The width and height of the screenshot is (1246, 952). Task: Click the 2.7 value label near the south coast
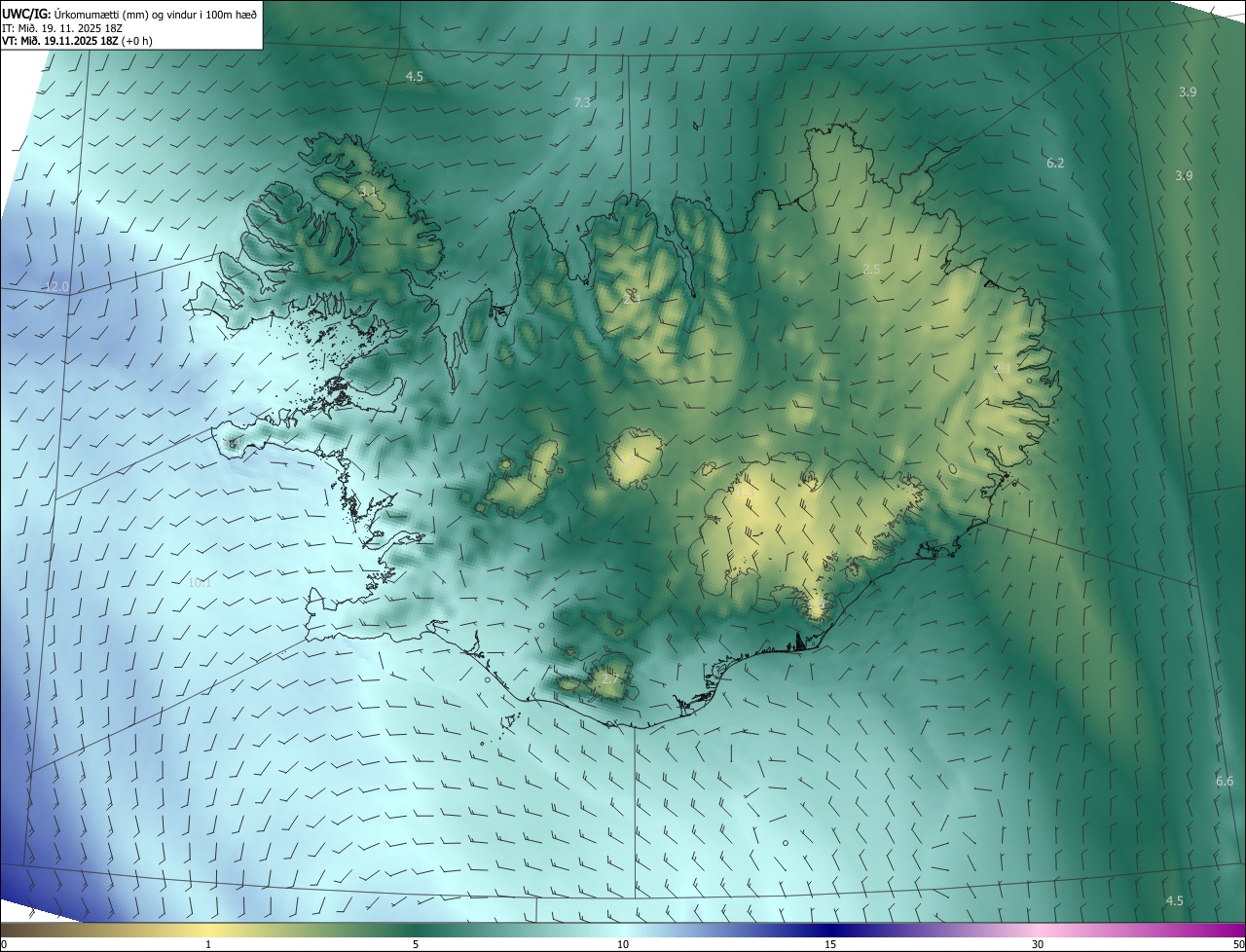click(610, 678)
